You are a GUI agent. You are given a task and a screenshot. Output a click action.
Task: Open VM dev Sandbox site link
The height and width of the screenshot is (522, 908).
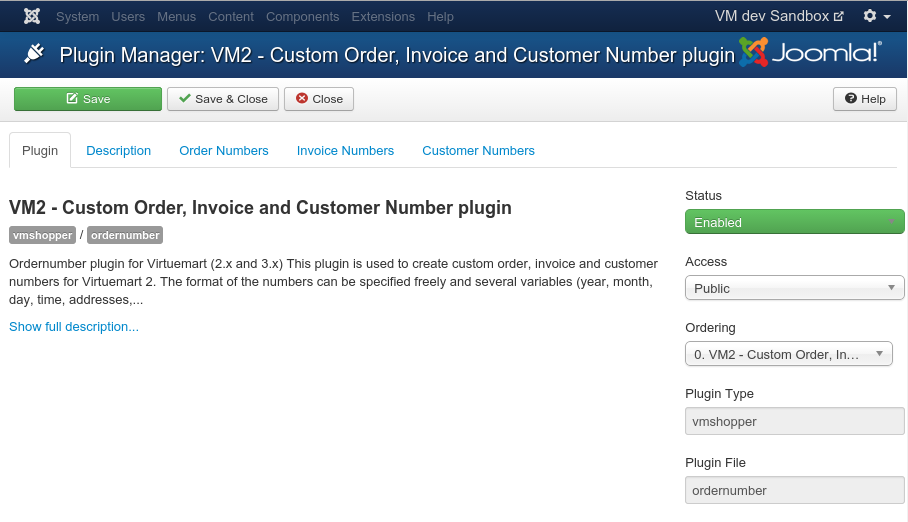[779, 17]
